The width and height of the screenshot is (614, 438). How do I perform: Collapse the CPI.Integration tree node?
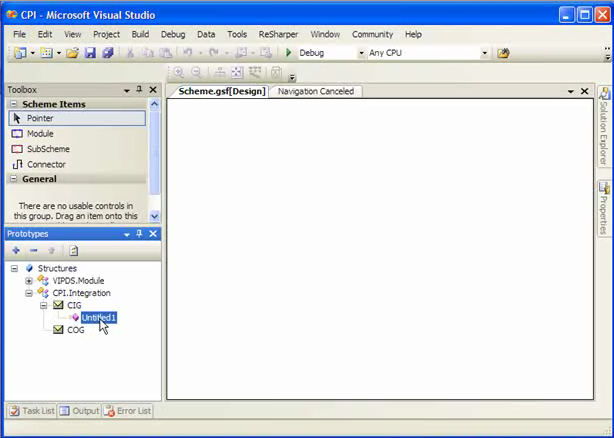[x=29, y=293]
